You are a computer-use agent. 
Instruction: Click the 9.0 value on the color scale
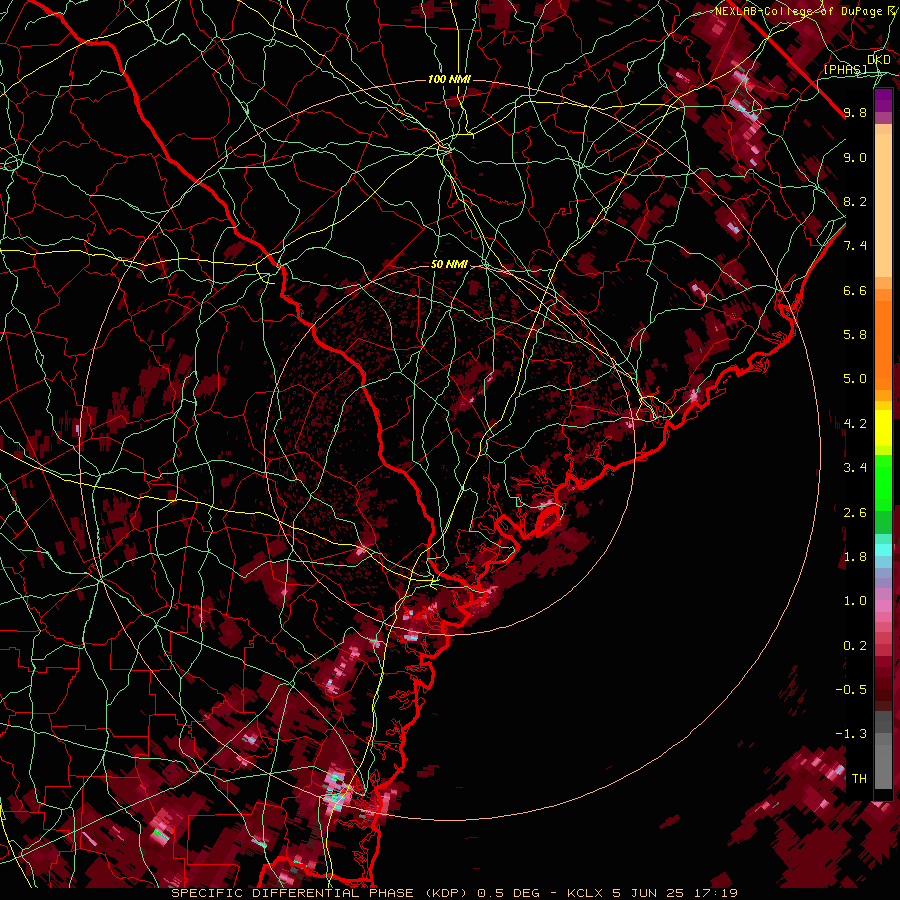point(855,157)
